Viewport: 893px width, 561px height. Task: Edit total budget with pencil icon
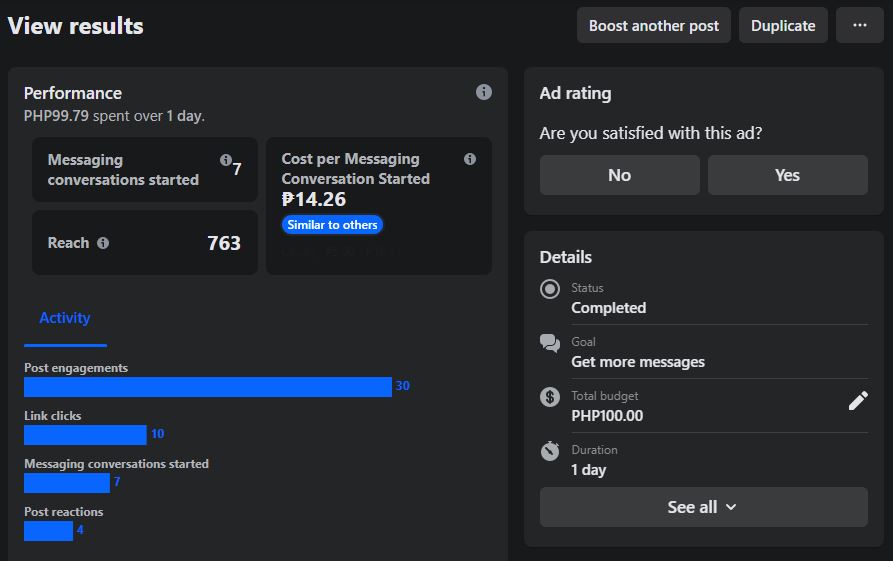click(x=858, y=401)
